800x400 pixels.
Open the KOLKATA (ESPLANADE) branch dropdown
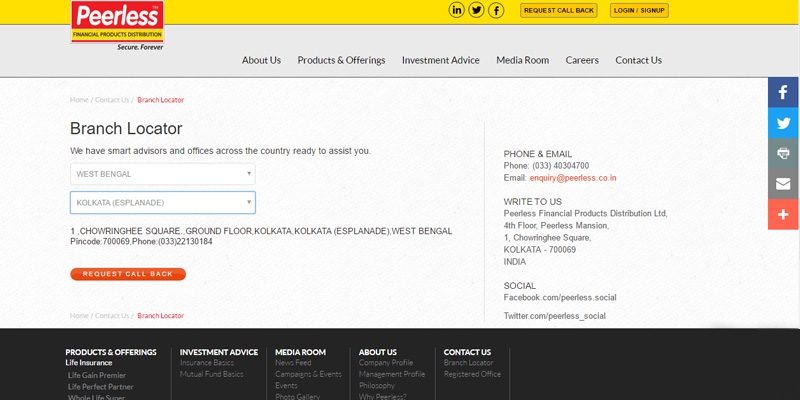[163, 203]
